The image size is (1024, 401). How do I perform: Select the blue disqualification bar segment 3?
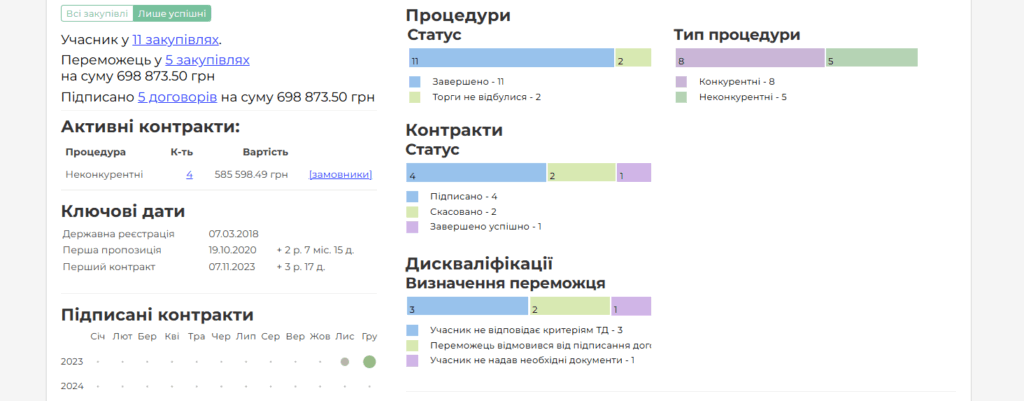coord(466,306)
